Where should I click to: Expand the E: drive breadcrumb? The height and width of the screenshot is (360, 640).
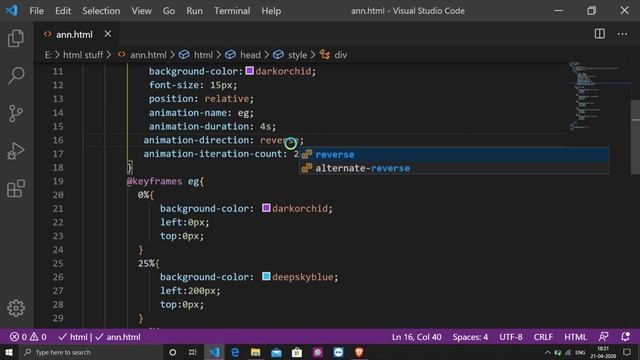tap(48, 55)
